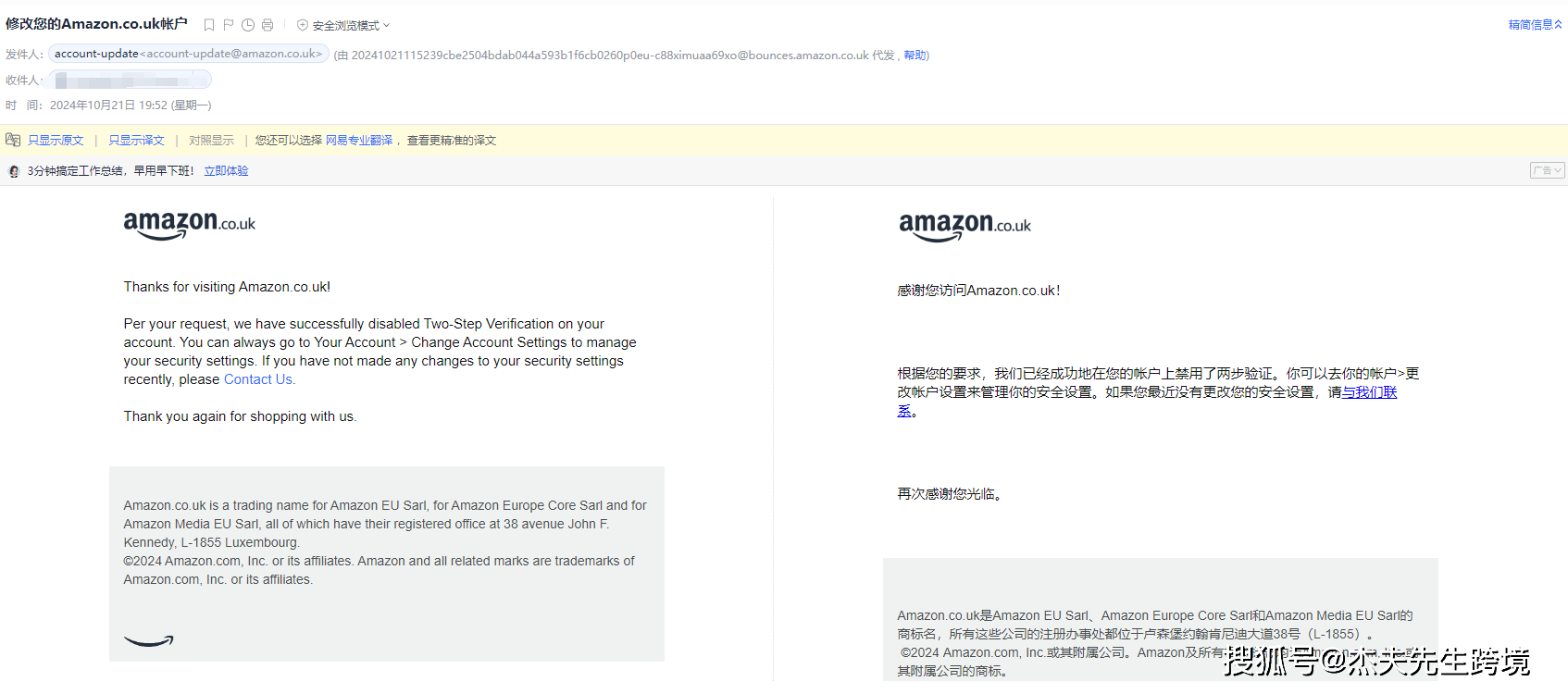Print the email using the printer icon

[x=268, y=25]
